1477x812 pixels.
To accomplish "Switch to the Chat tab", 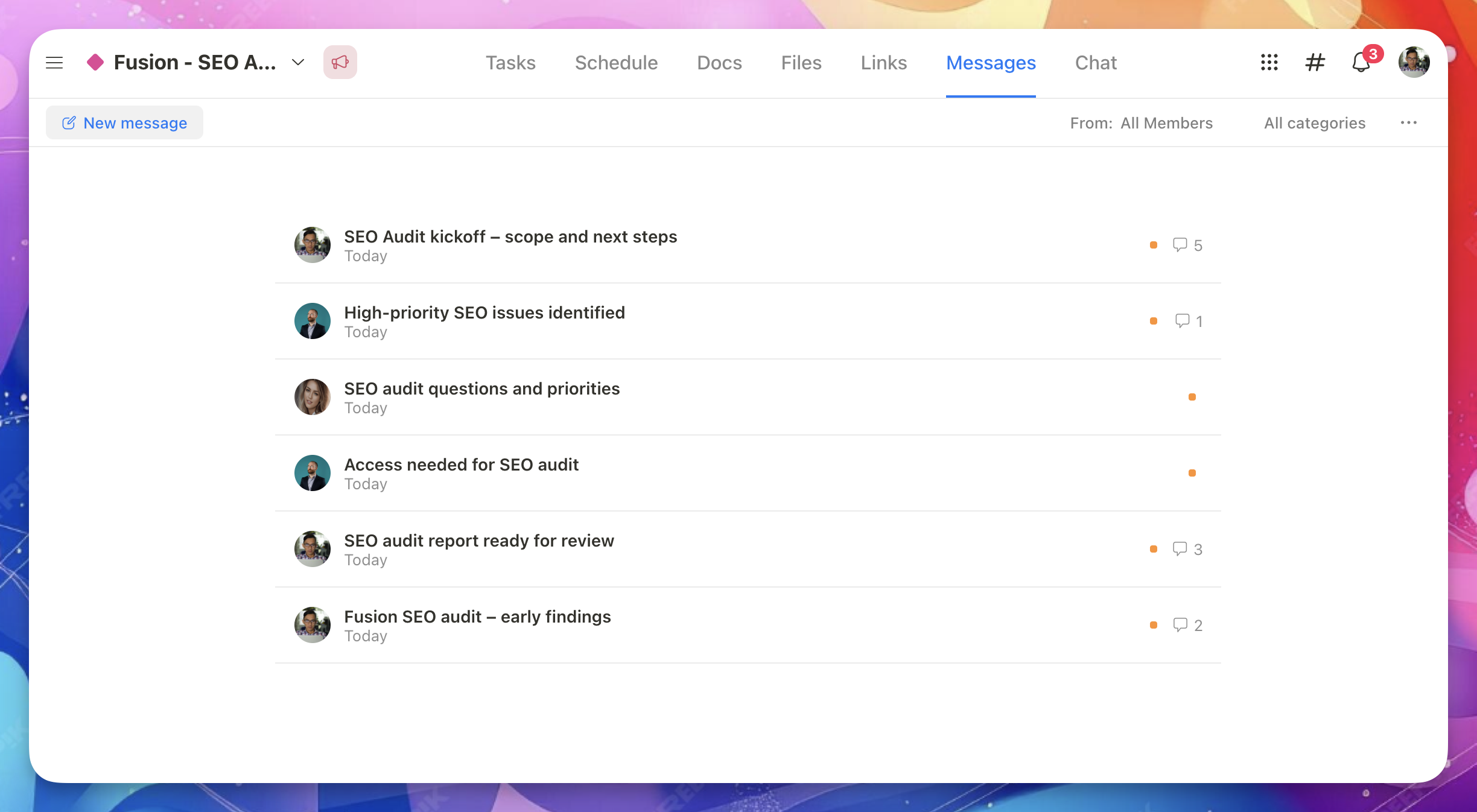I will point(1096,63).
